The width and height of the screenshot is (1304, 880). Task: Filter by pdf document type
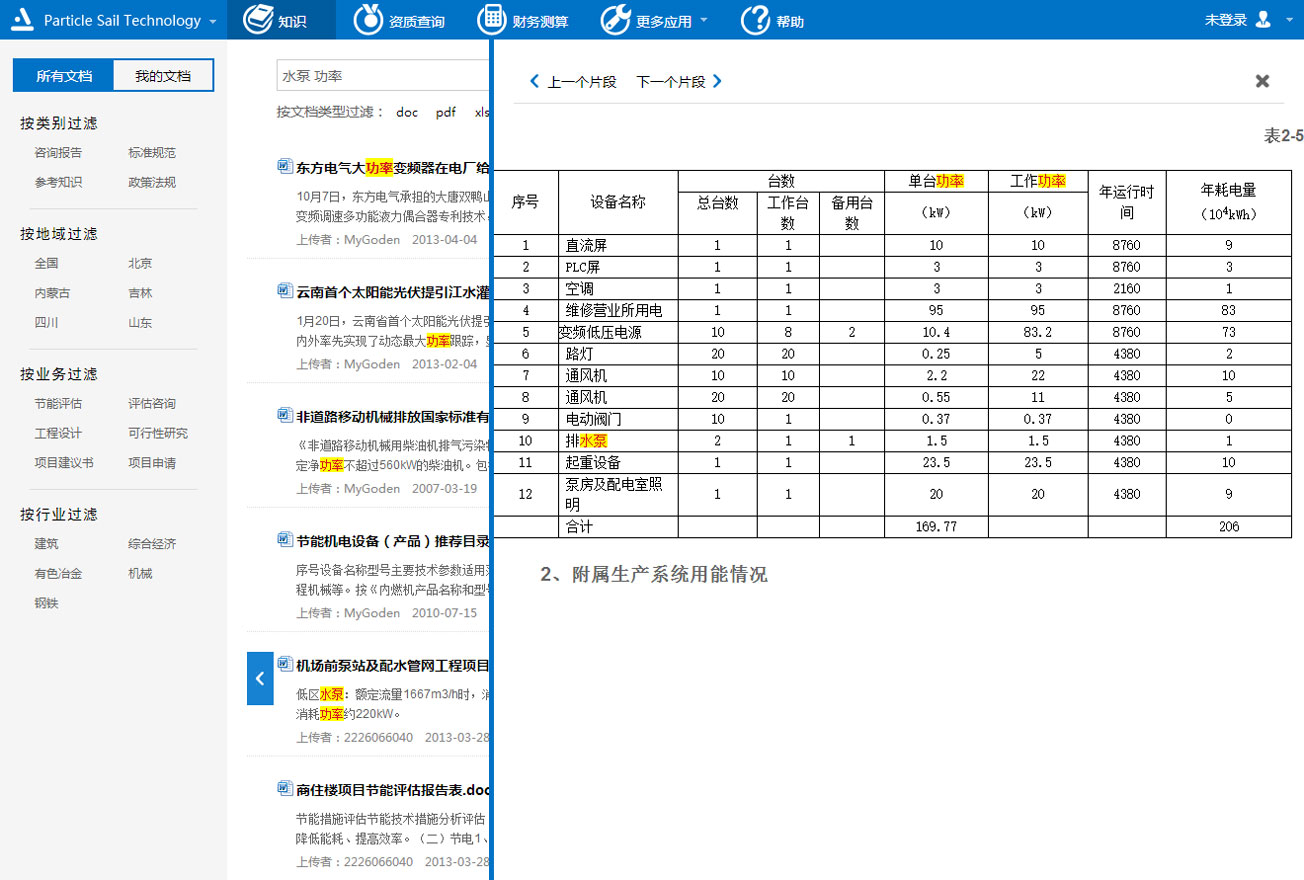tap(445, 112)
